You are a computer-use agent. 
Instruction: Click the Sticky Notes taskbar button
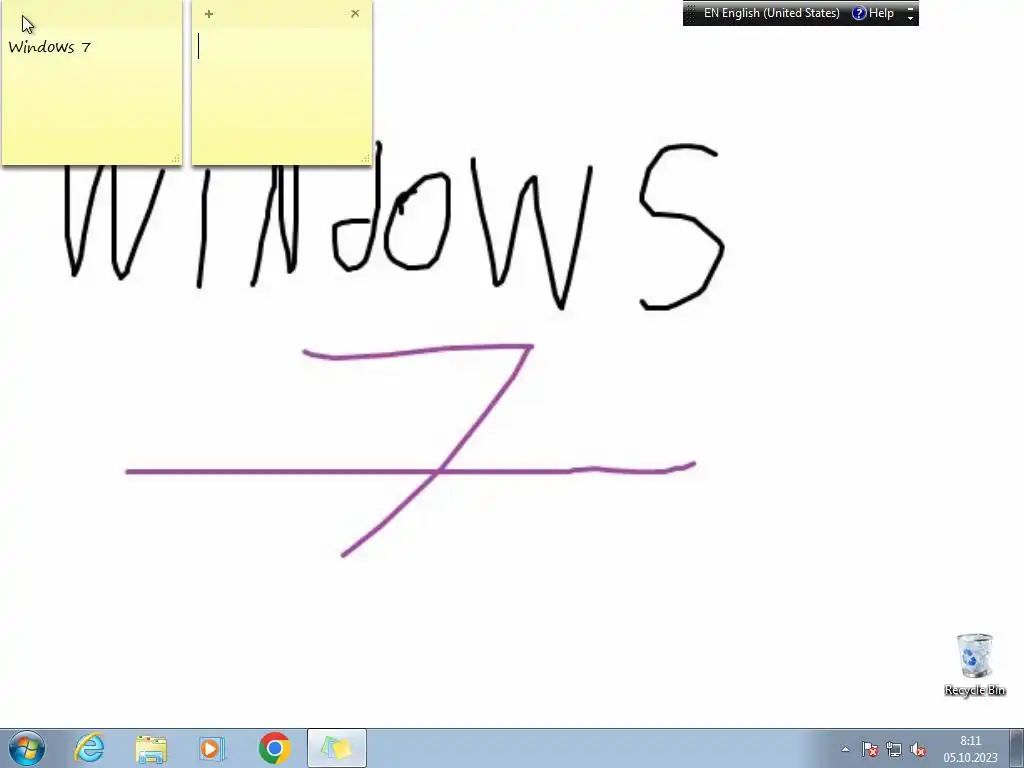337,748
